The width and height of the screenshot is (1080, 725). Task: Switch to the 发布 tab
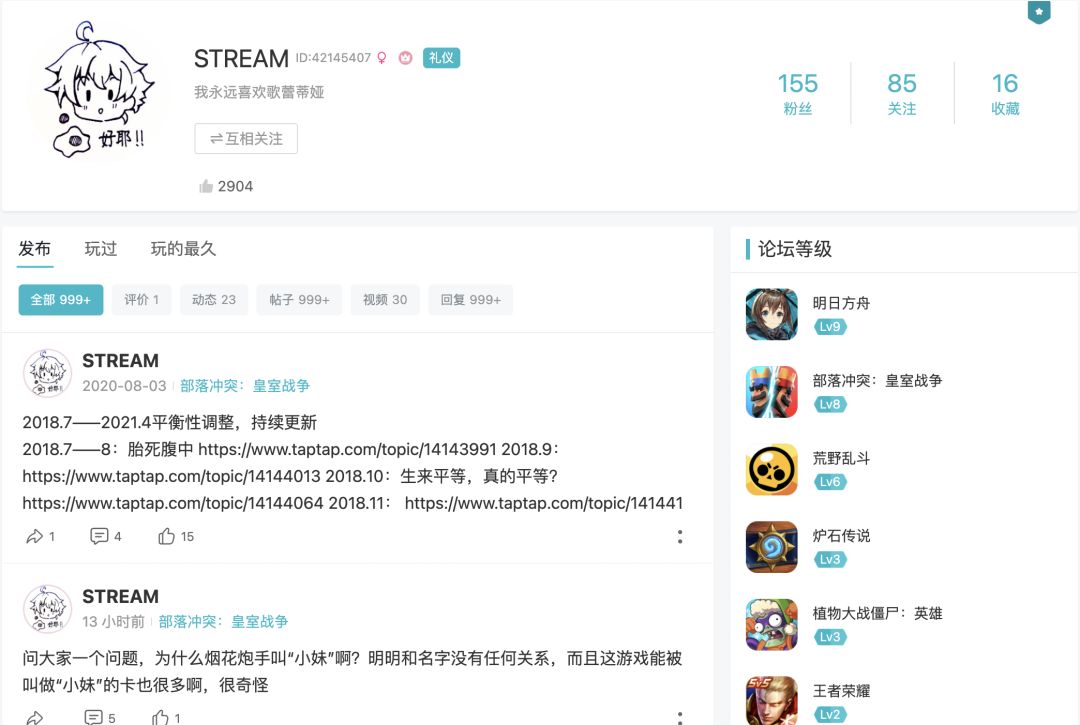(x=34, y=249)
